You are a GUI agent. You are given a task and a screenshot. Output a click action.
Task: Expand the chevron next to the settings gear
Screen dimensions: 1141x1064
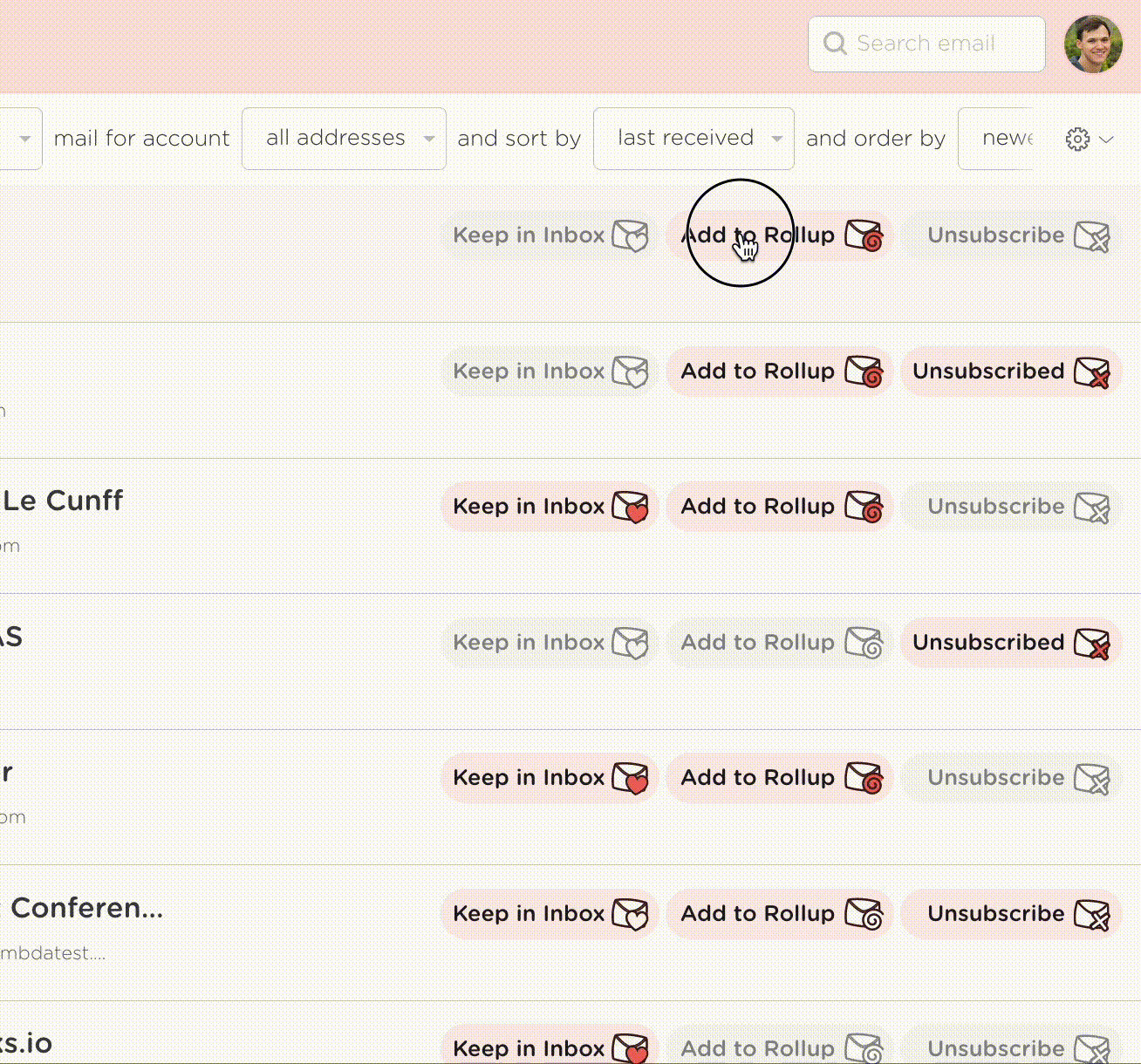pos(1107,140)
